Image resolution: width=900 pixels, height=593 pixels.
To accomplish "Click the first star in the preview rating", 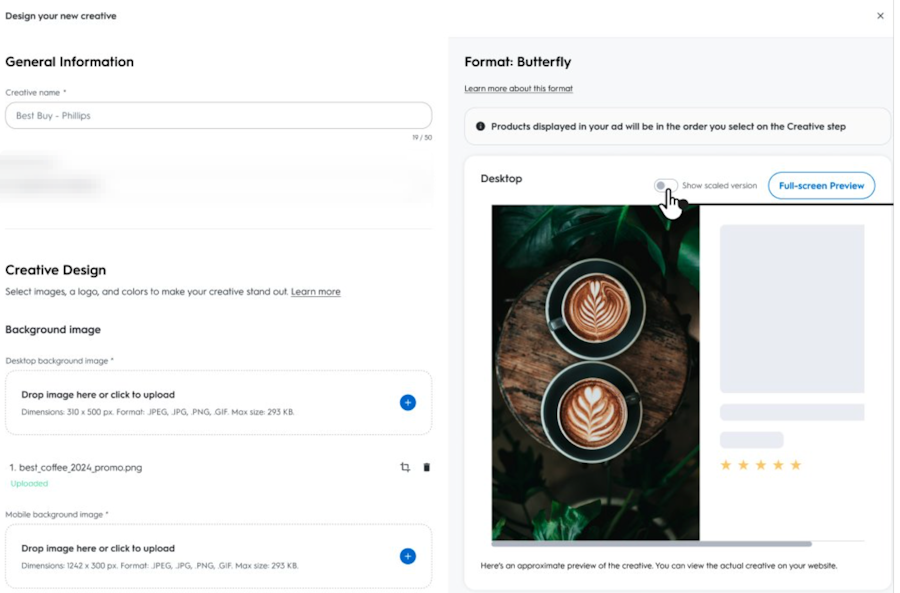I will coord(726,465).
